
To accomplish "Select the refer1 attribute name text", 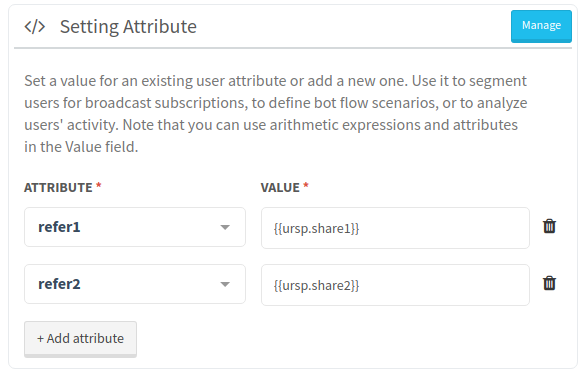I will [x=59, y=227].
